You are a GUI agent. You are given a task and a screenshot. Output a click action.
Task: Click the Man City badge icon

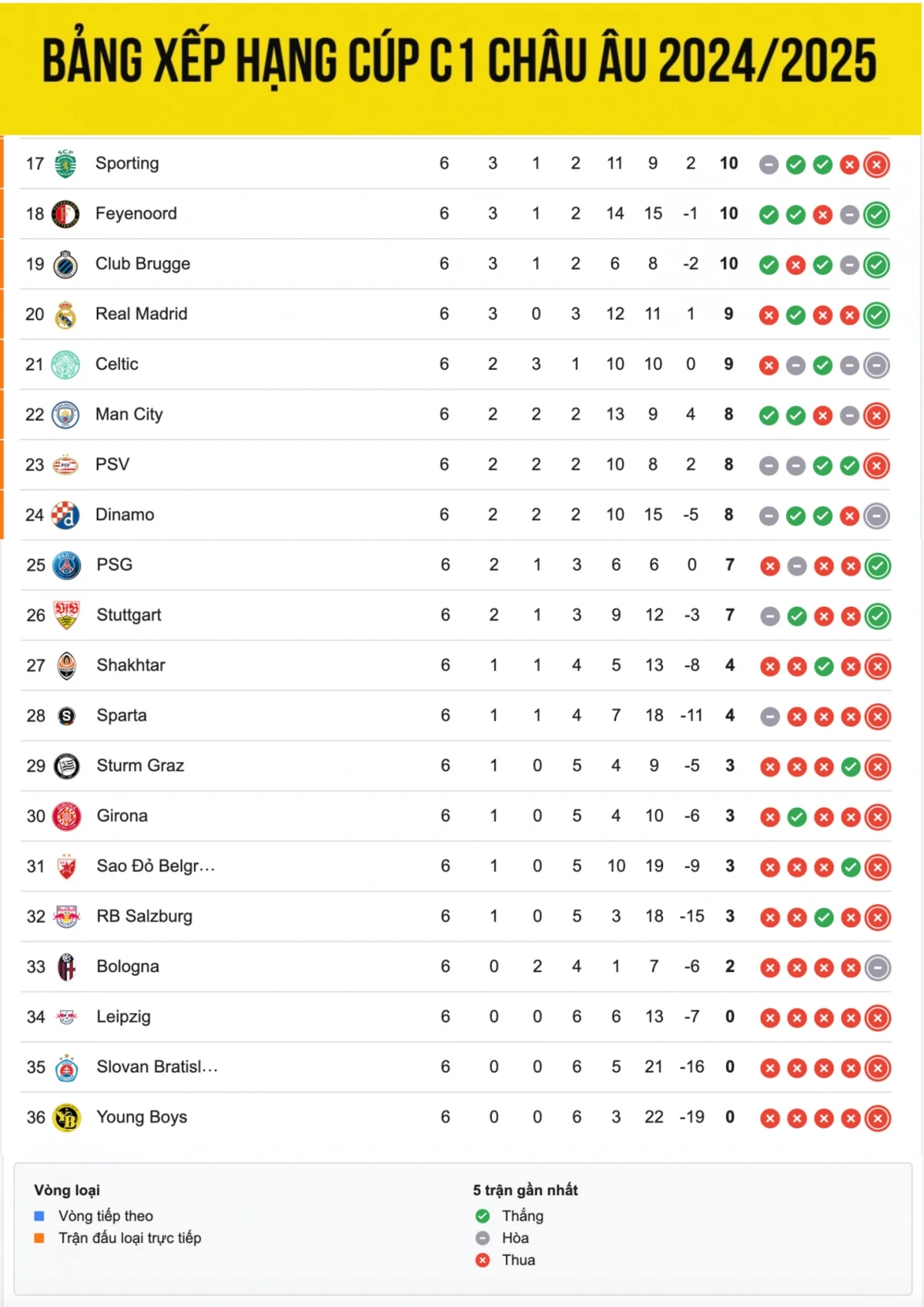pos(65,415)
